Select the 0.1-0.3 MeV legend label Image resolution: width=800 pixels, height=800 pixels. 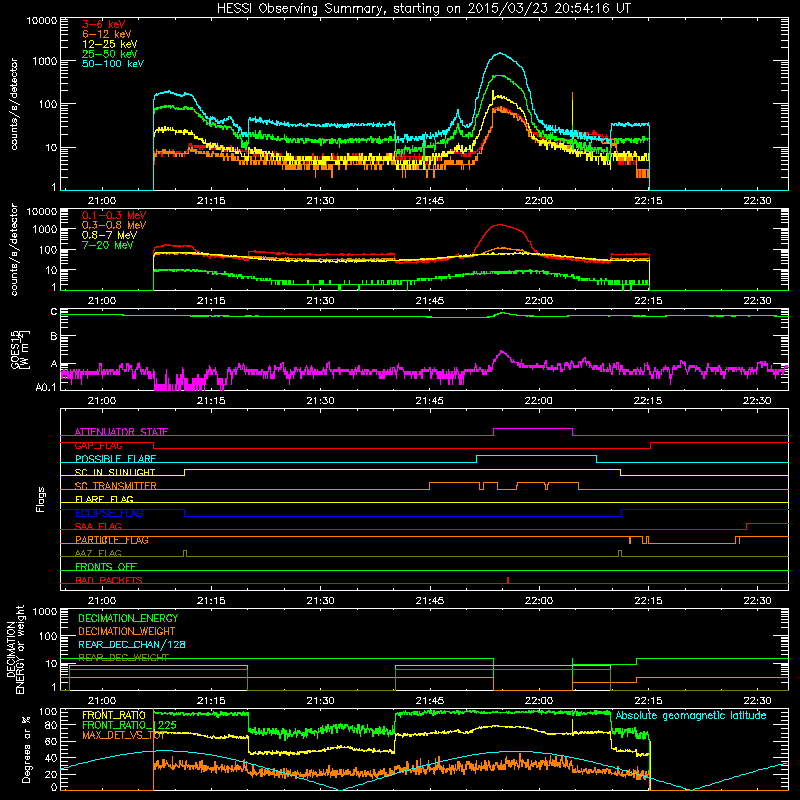tap(113, 215)
